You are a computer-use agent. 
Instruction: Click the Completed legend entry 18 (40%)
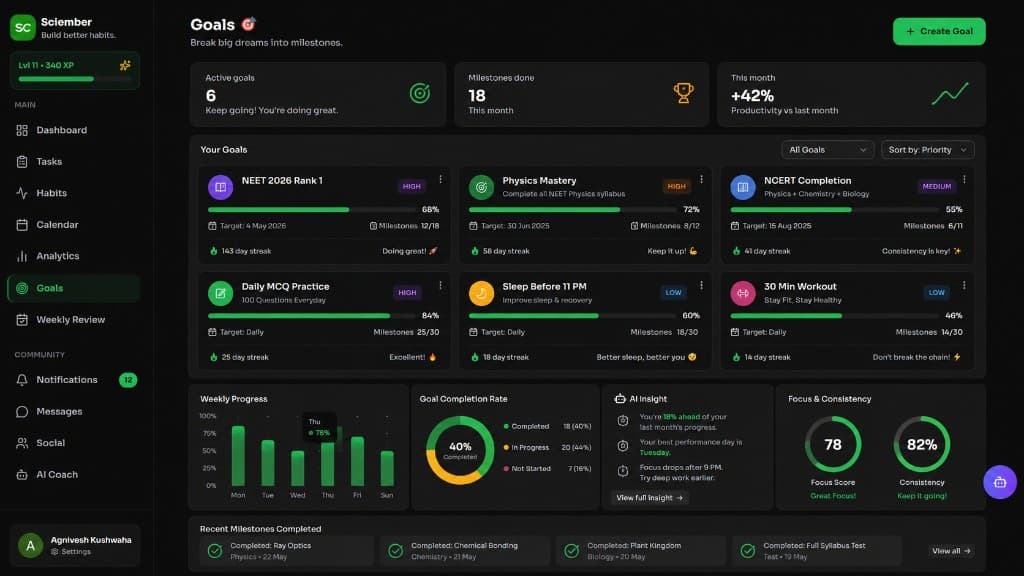547,426
